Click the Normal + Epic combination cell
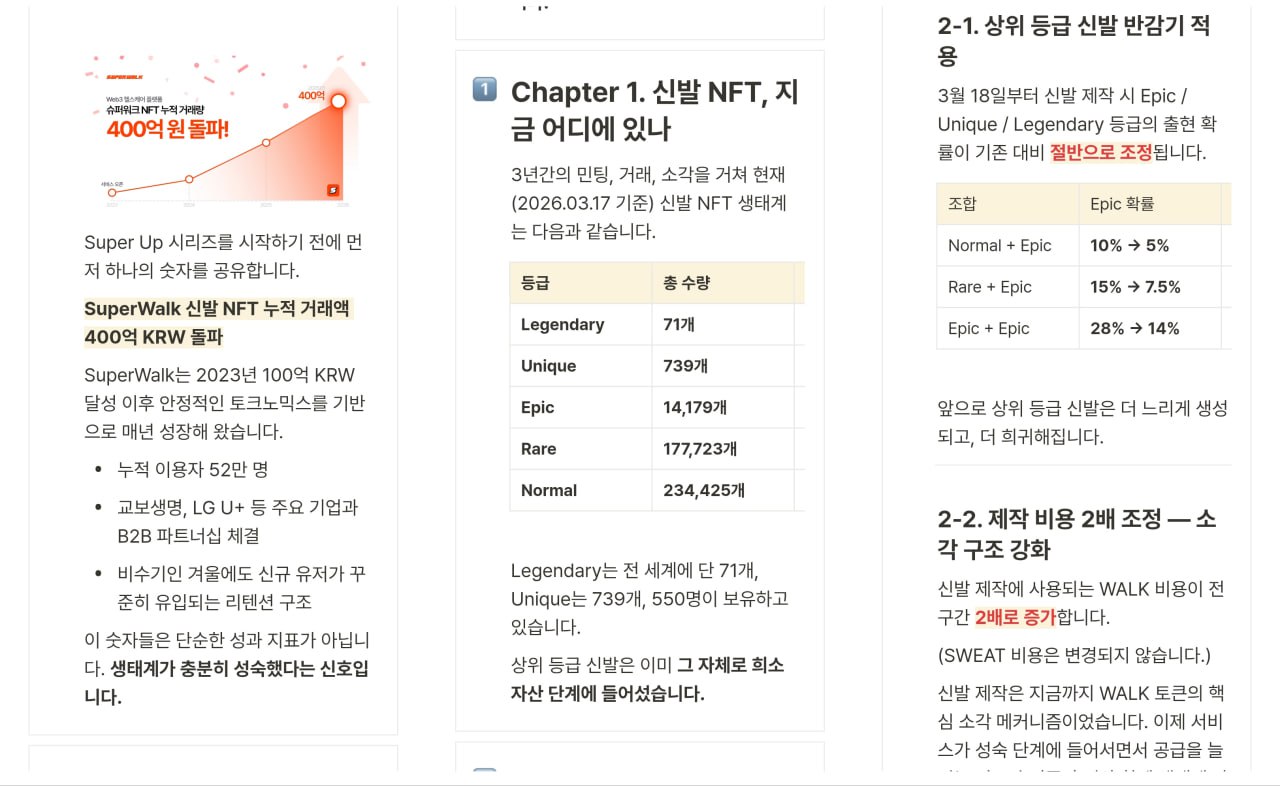 (1000, 245)
